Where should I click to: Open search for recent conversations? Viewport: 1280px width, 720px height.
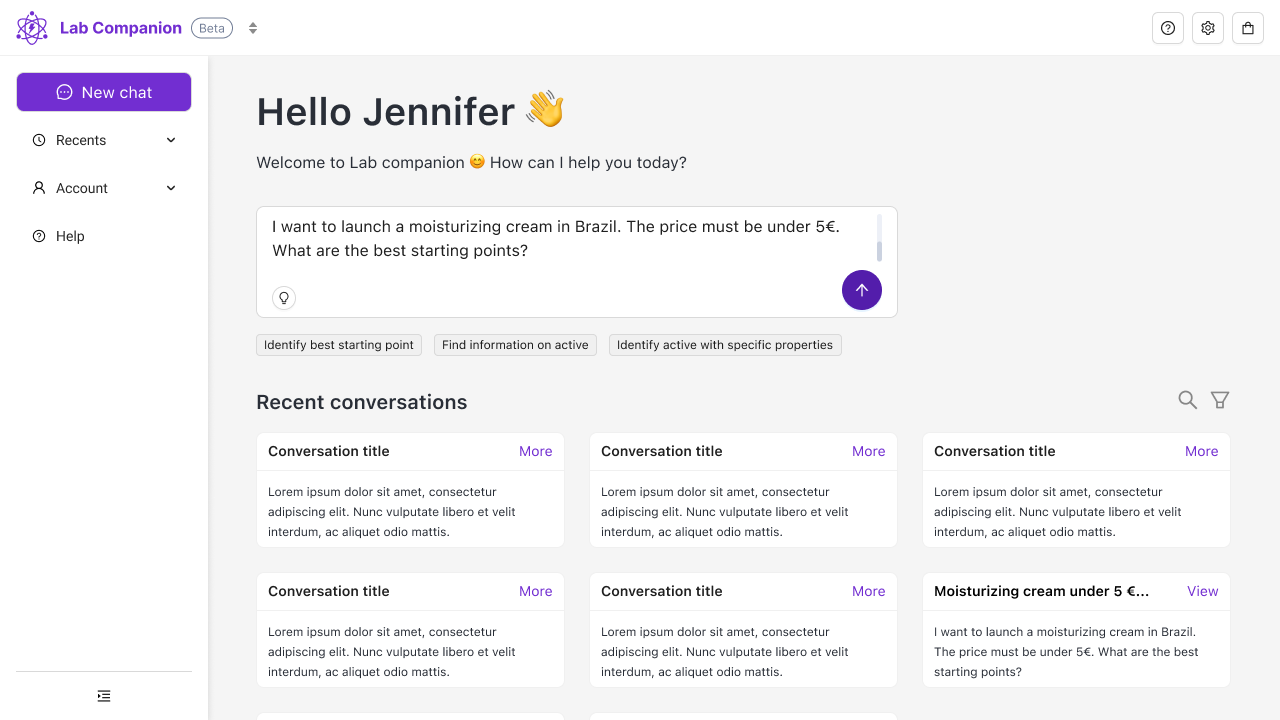(x=1187, y=399)
